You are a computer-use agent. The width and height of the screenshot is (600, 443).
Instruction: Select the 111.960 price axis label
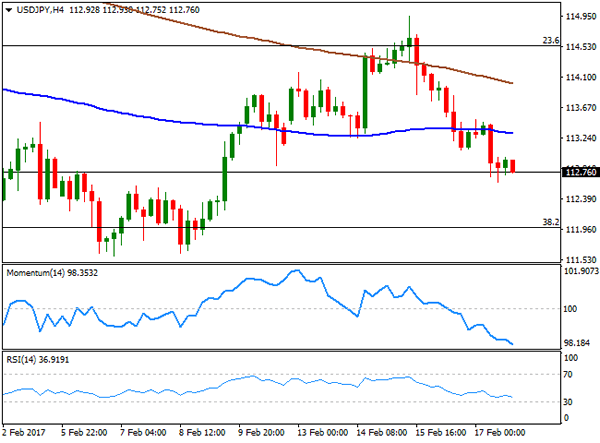pyautogui.click(x=580, y=230)
